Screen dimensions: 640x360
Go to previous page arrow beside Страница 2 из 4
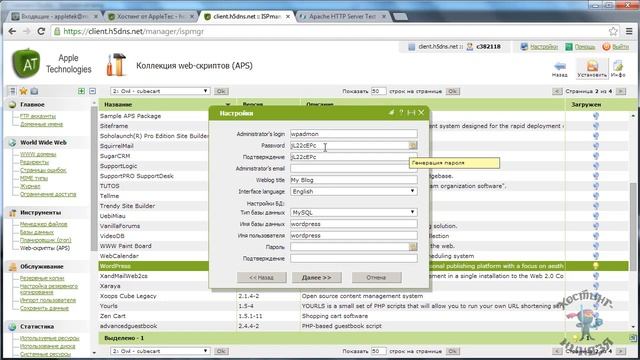(x=557, y=91)
